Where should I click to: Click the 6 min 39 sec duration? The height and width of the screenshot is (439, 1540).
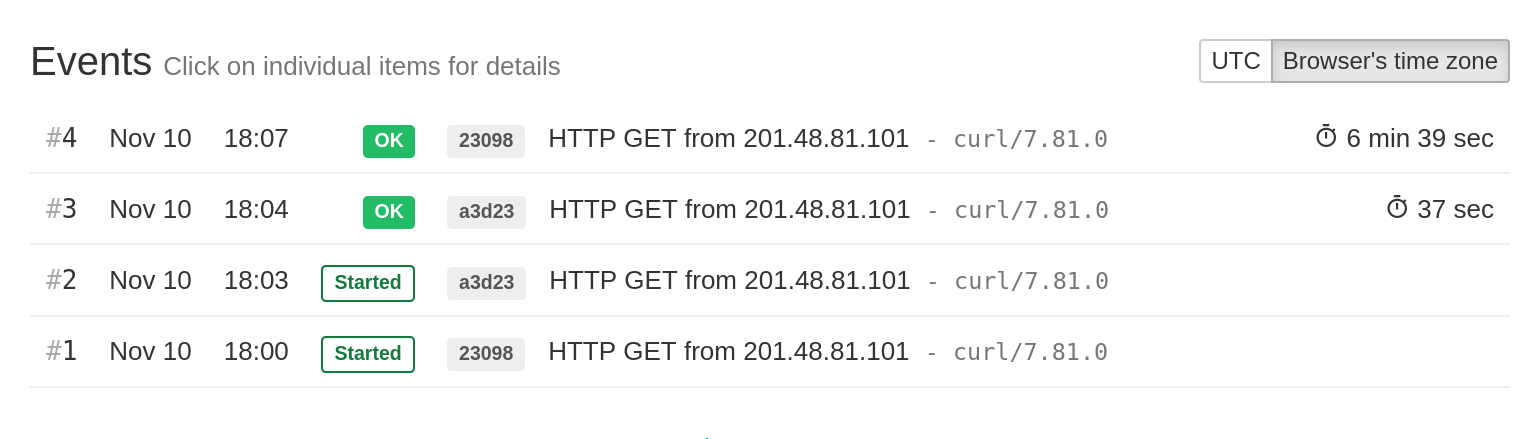pyautogui.click(x=1419, y=139)
